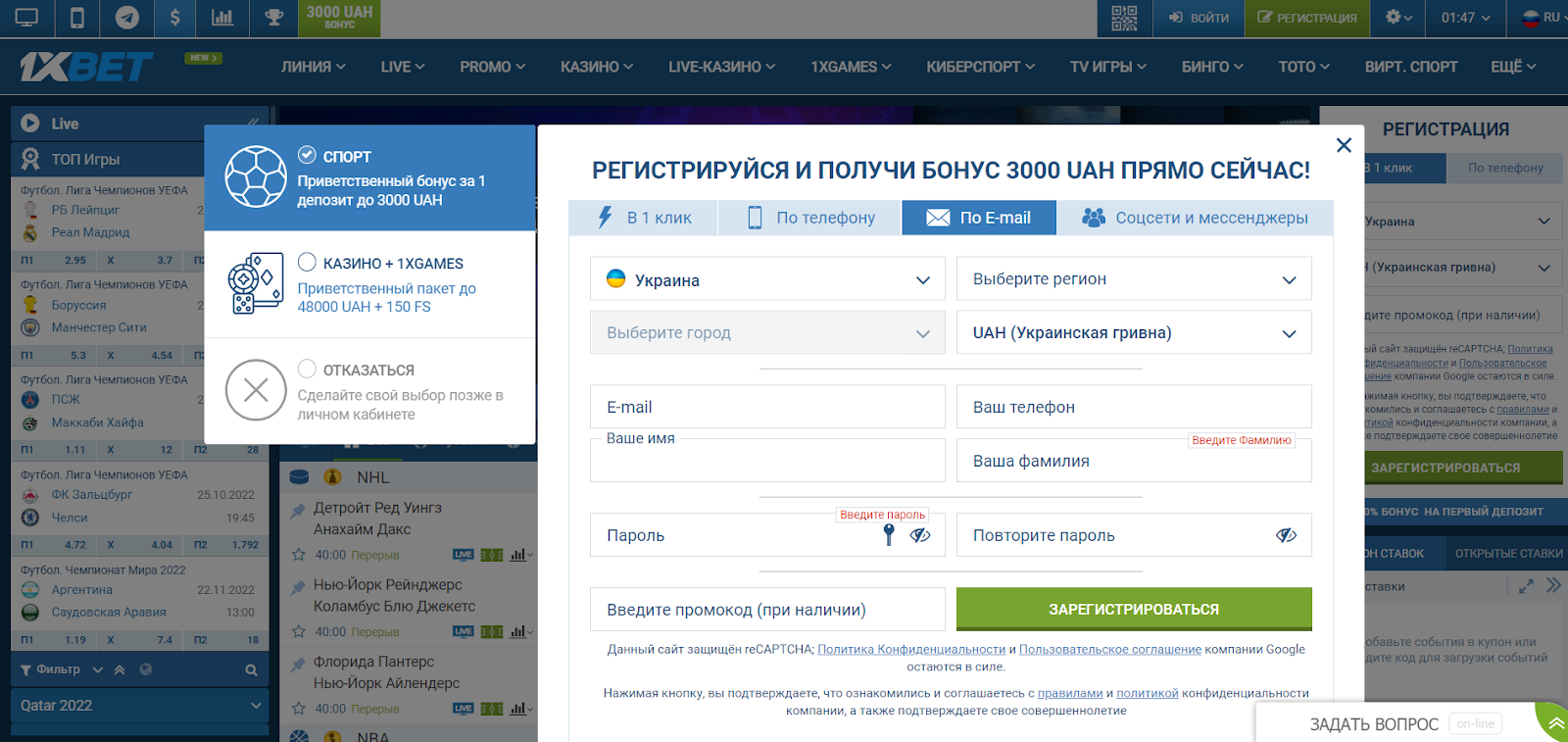Viewport: 1568px width, 742px height.
Task: Click the 3000 UAH бонус button
Action: coord(339,18)
